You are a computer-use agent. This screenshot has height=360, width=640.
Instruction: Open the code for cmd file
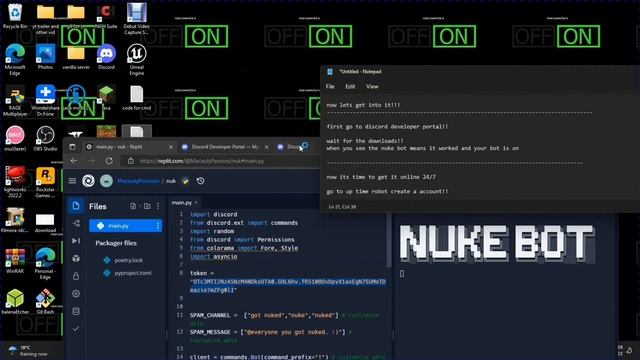point(137,98)
